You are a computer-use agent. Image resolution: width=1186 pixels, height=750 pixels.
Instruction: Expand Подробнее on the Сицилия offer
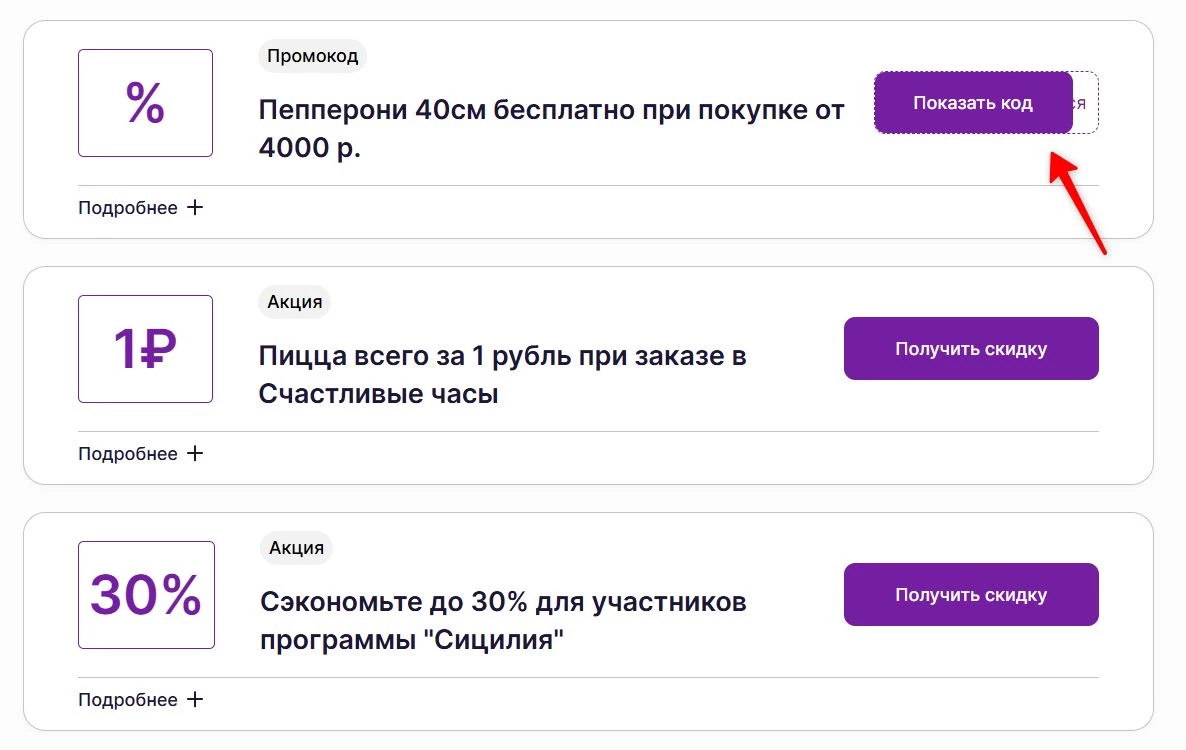click(129, 699)
